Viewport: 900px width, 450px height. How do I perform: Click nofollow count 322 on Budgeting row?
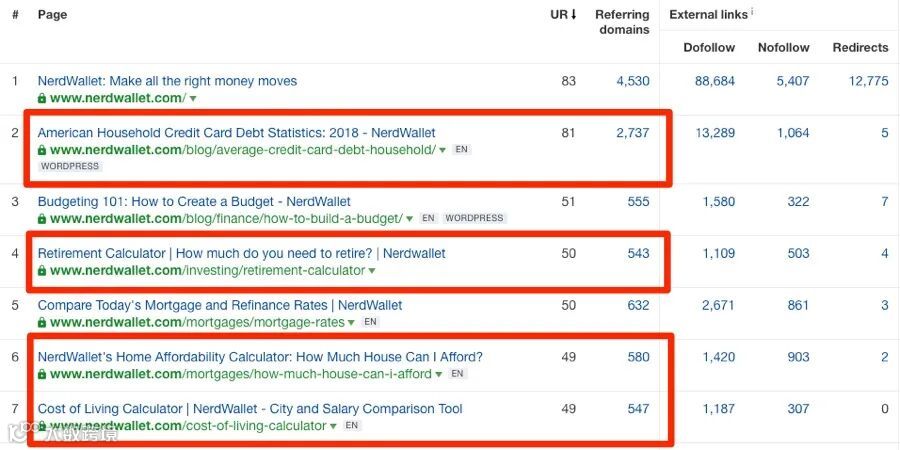[798, 201]
